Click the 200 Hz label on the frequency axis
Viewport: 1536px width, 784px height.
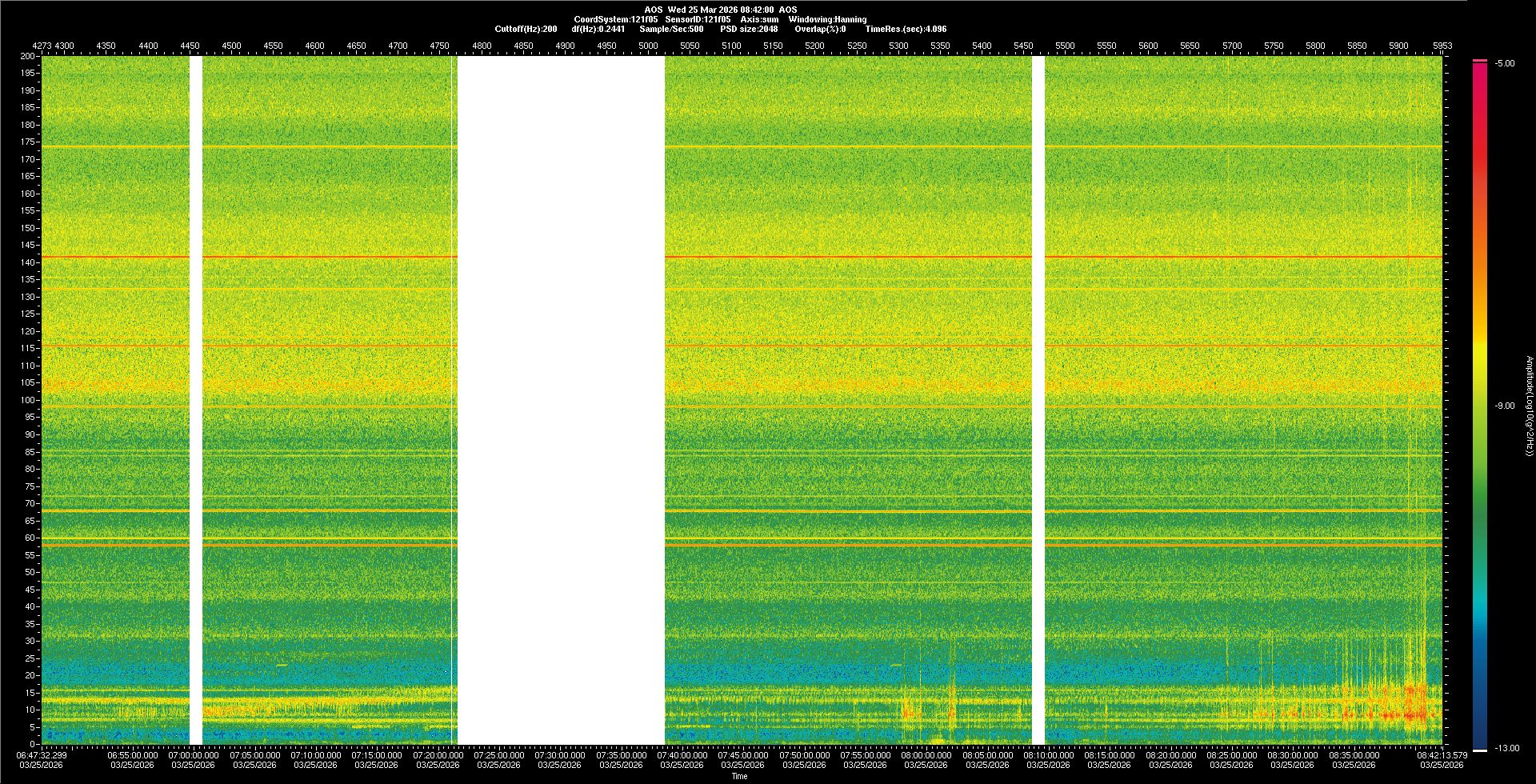click(x=28, y=57)
